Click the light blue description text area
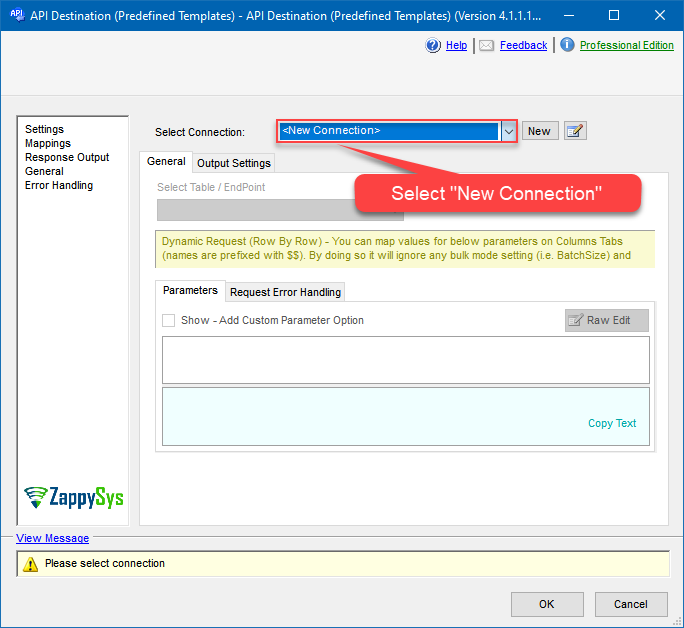The width and height of the screenshot is (684, 628). pos(405,416)
